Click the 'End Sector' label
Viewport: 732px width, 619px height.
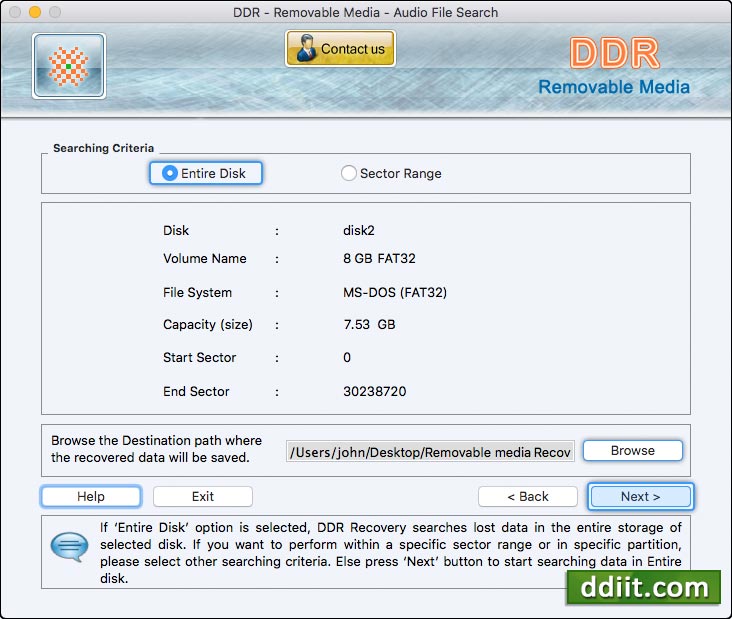pyautogui.click(x=196, y=391)
